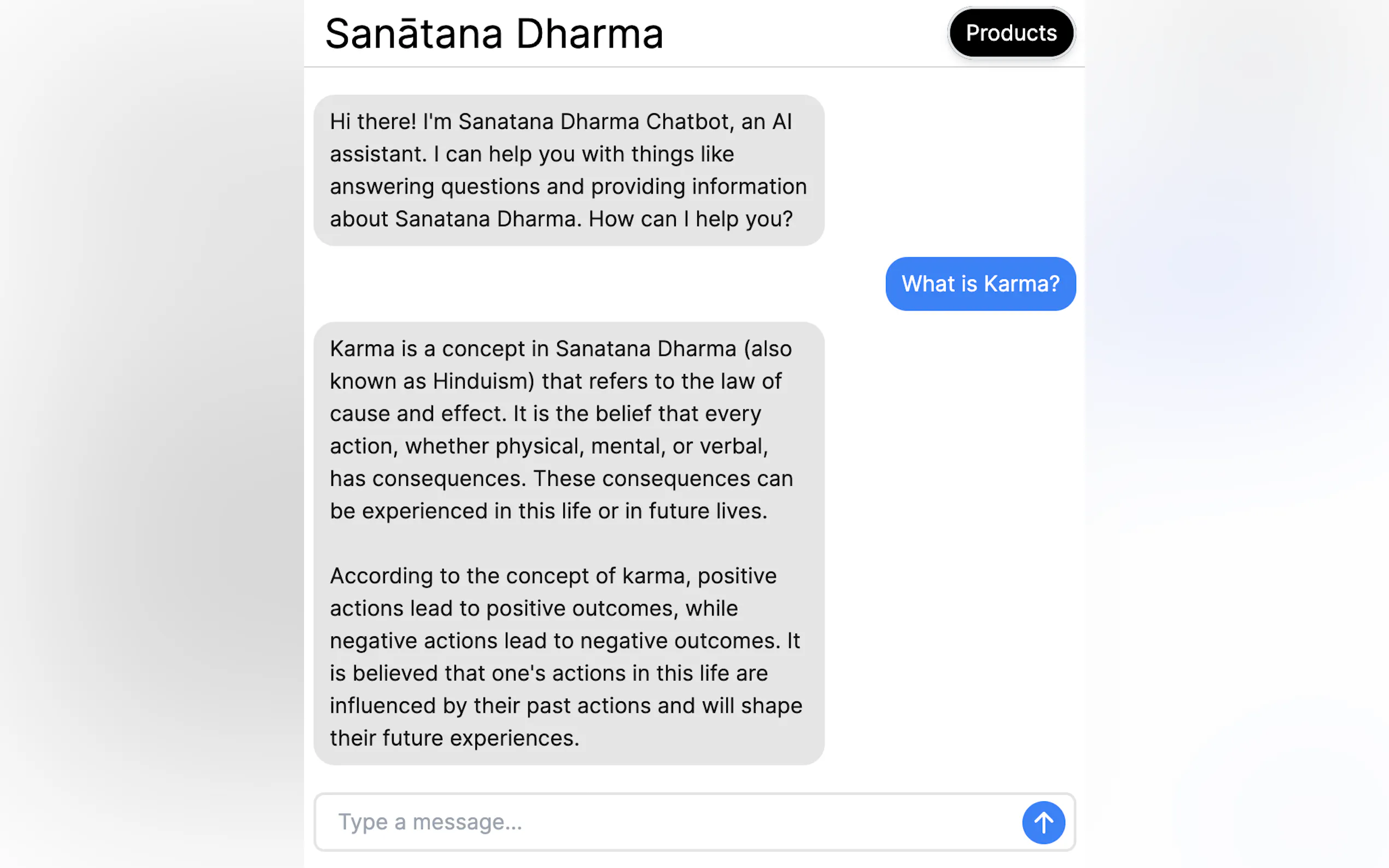
Task: Click the word "Dharma" in the header
Action: click(589, 33)
